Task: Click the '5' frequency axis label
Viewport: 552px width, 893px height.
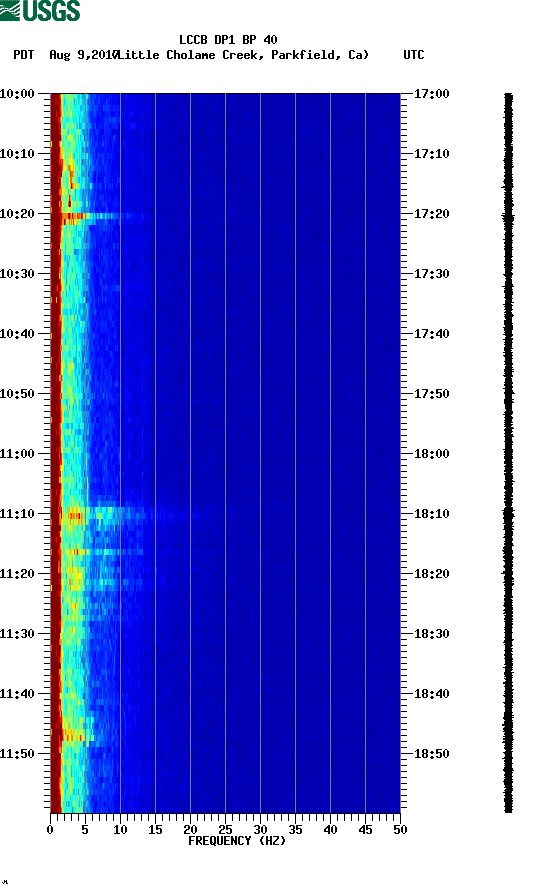Action: coord(85,830)
